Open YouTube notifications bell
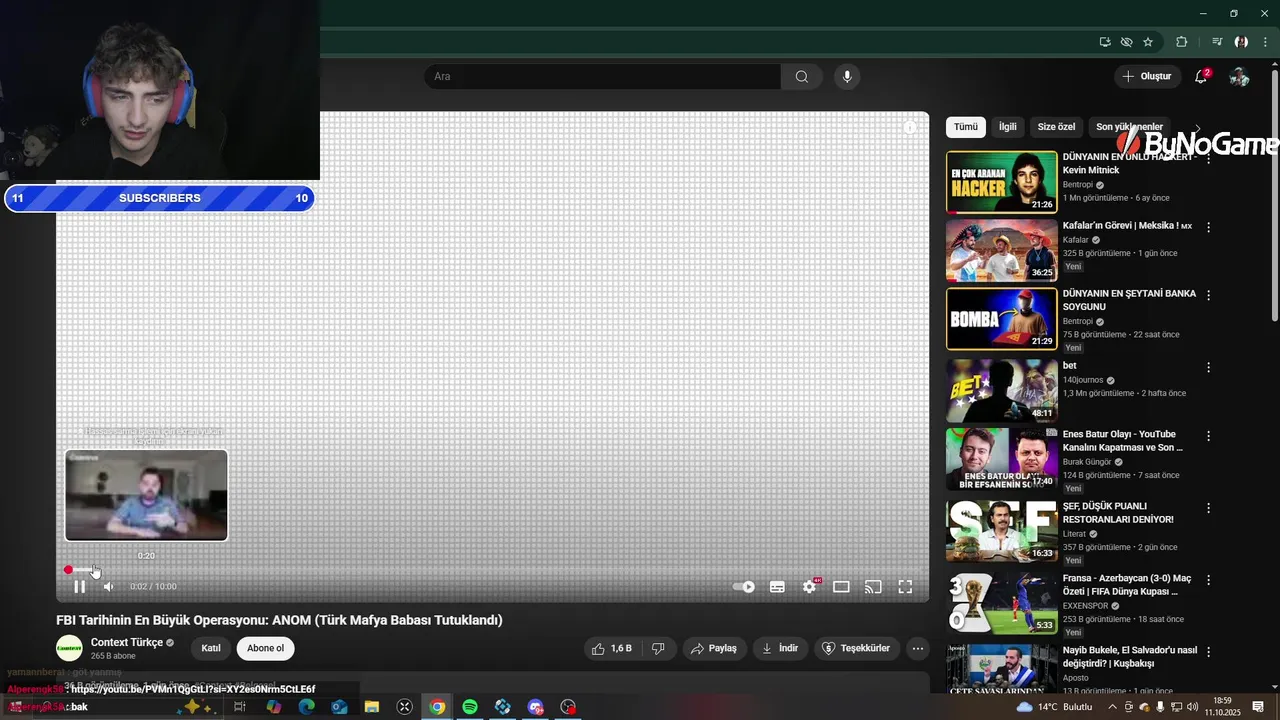Image resolution: width=1280 pixels, height=720 pixels. tap(1202, 77)
